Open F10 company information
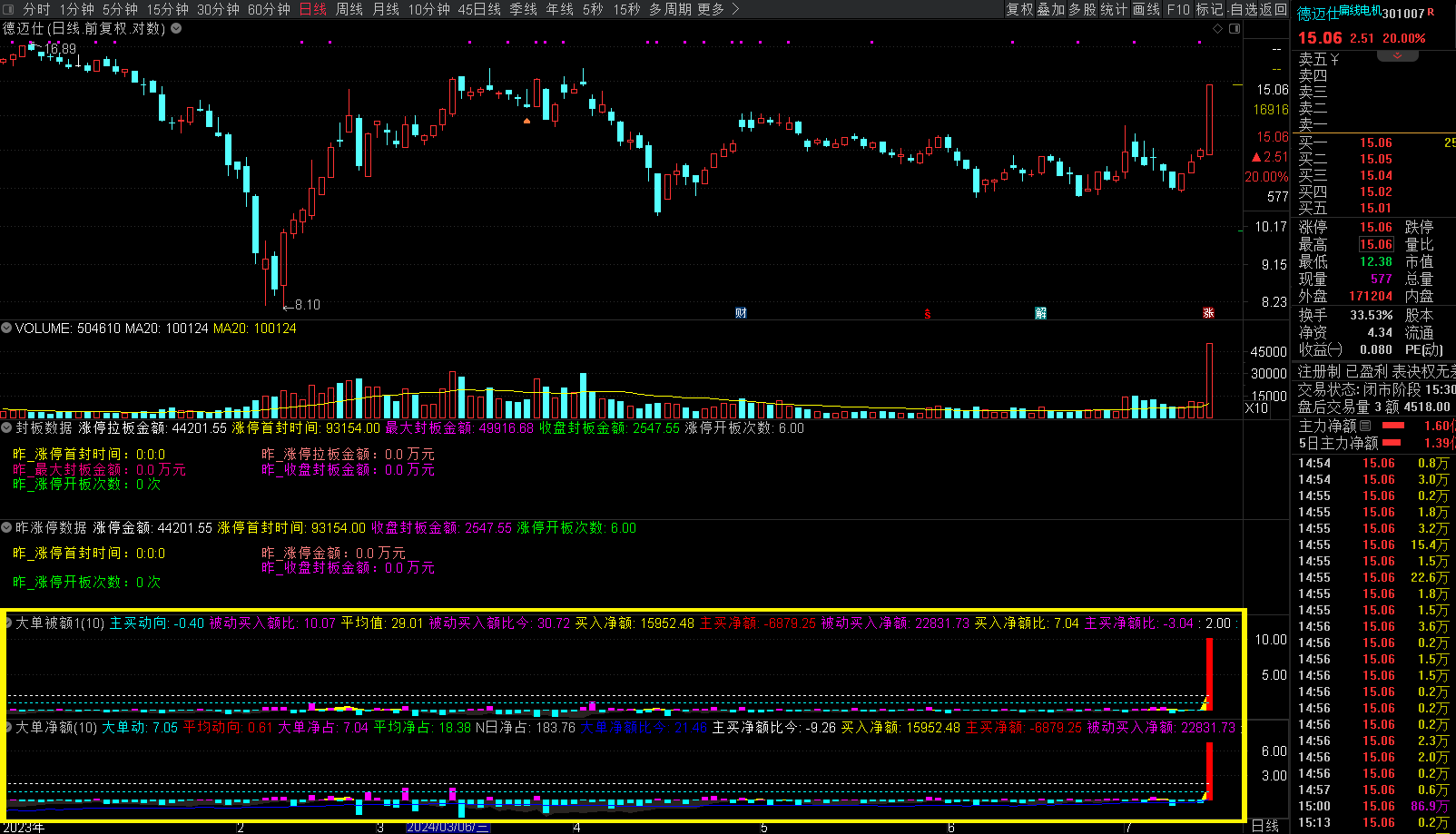The image size is (1456, 834). [x=1178, y=9]
